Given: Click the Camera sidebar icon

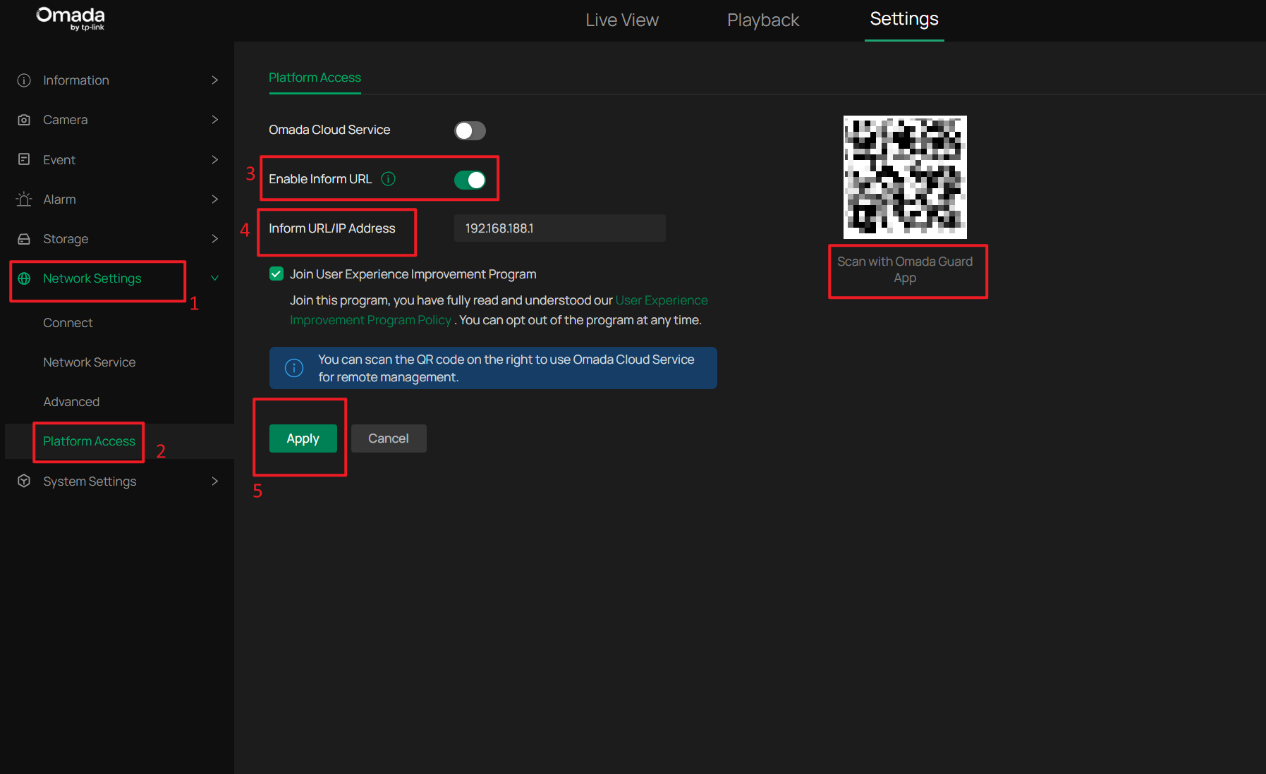Looking at the screenshot, I should [24, 120].
